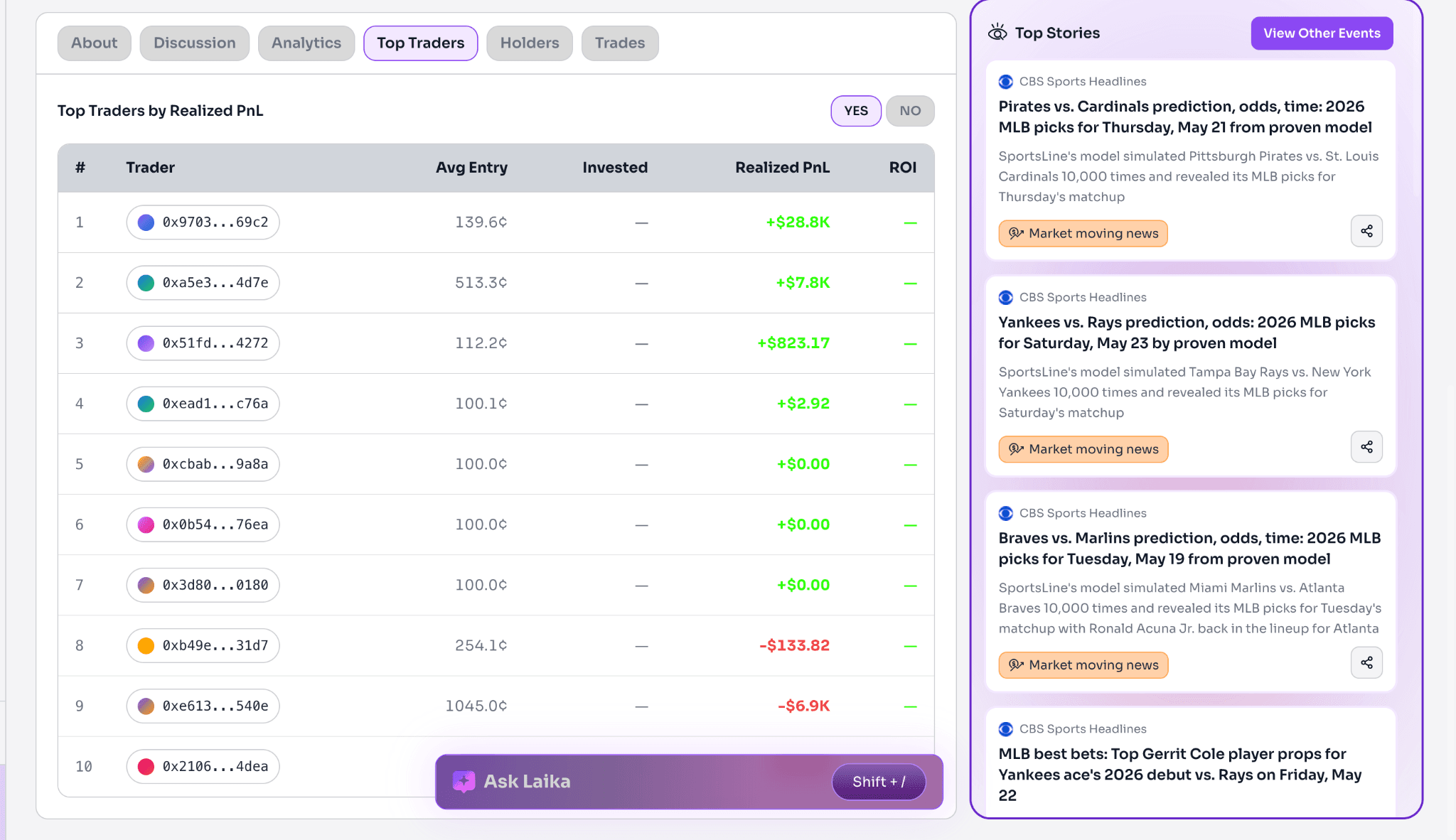Sort by ROI column header

903,168
